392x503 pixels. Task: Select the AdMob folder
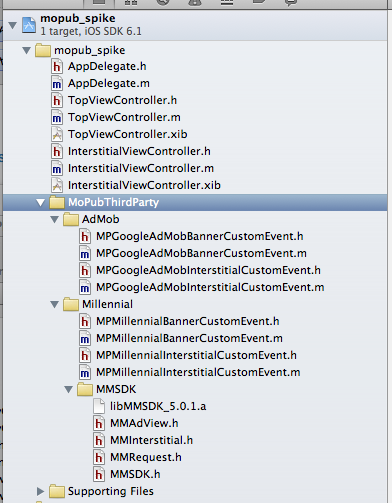pyautogui.click(x=71, y=219)
